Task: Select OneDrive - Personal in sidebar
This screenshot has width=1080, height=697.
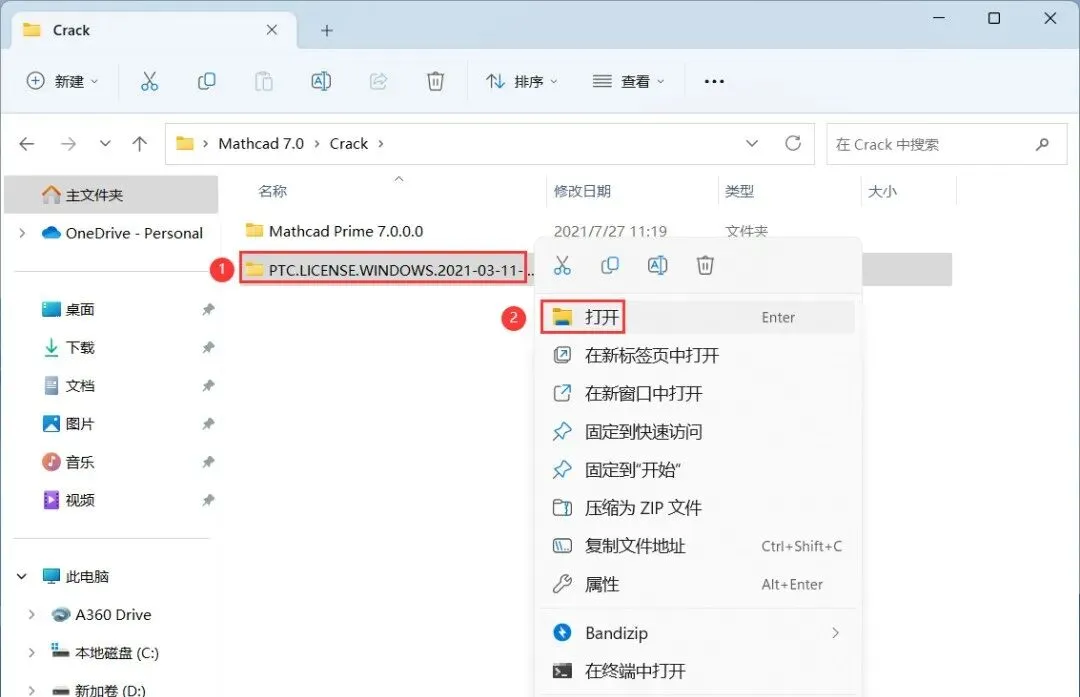Action: pos(123,233)
